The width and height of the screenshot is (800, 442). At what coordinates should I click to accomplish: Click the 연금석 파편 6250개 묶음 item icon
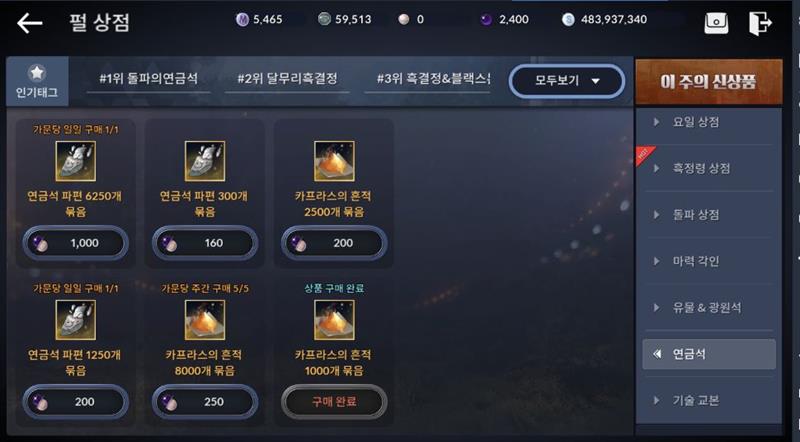(76, 161)
